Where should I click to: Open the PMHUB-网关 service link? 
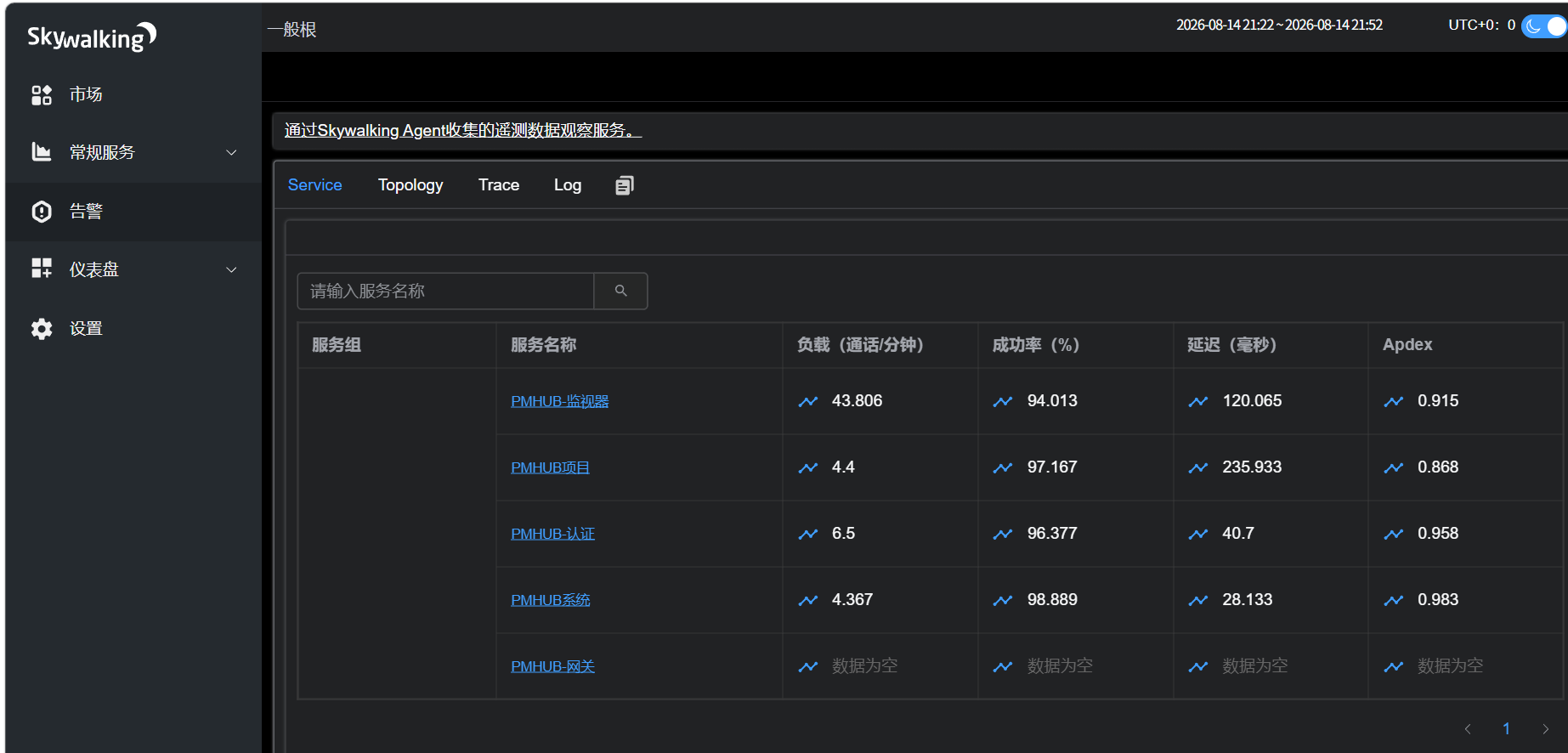point(552,666)
